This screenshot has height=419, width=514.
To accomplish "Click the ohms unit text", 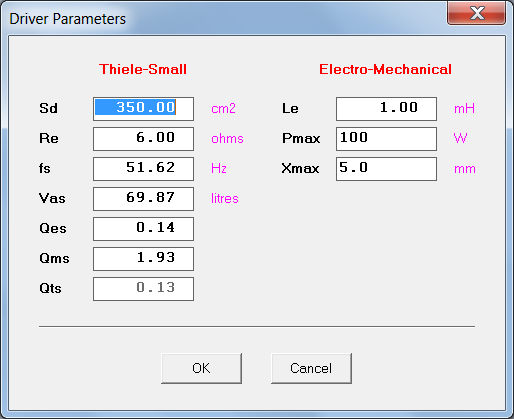I will pos(227,138).
